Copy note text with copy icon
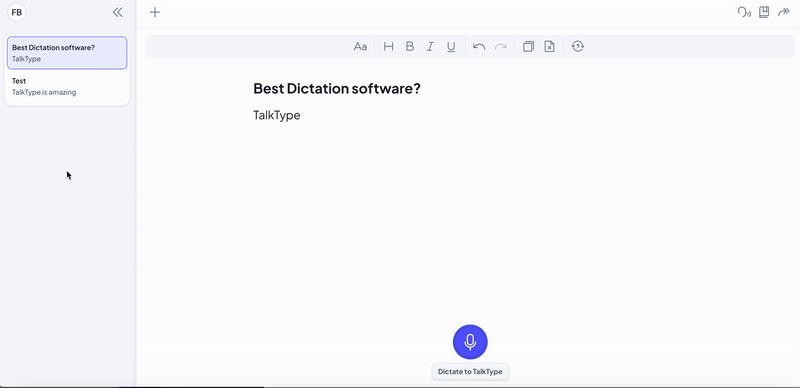This screenshot has width=800, height=388. [528, 46]
